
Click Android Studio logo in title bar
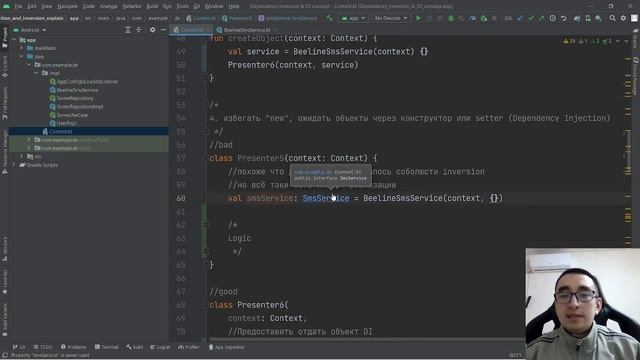point(6,6)
